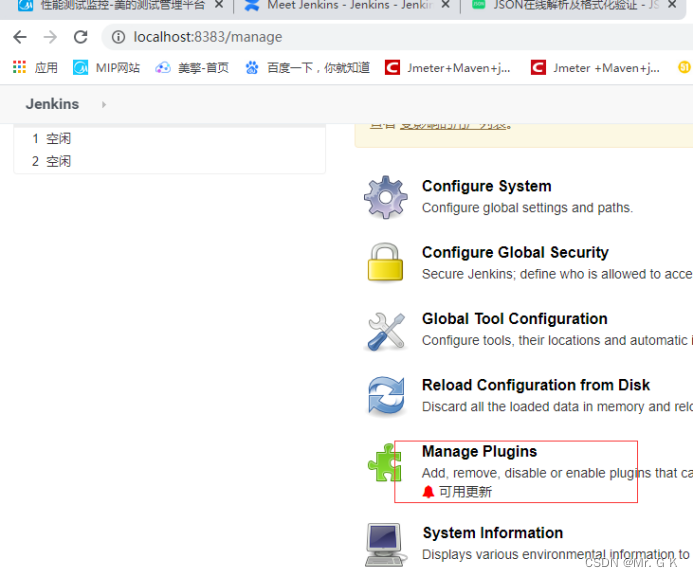
Task: Click the Reload Configuration refresh arrows icon
Action: pyautogui.click(x=386, y=396)
